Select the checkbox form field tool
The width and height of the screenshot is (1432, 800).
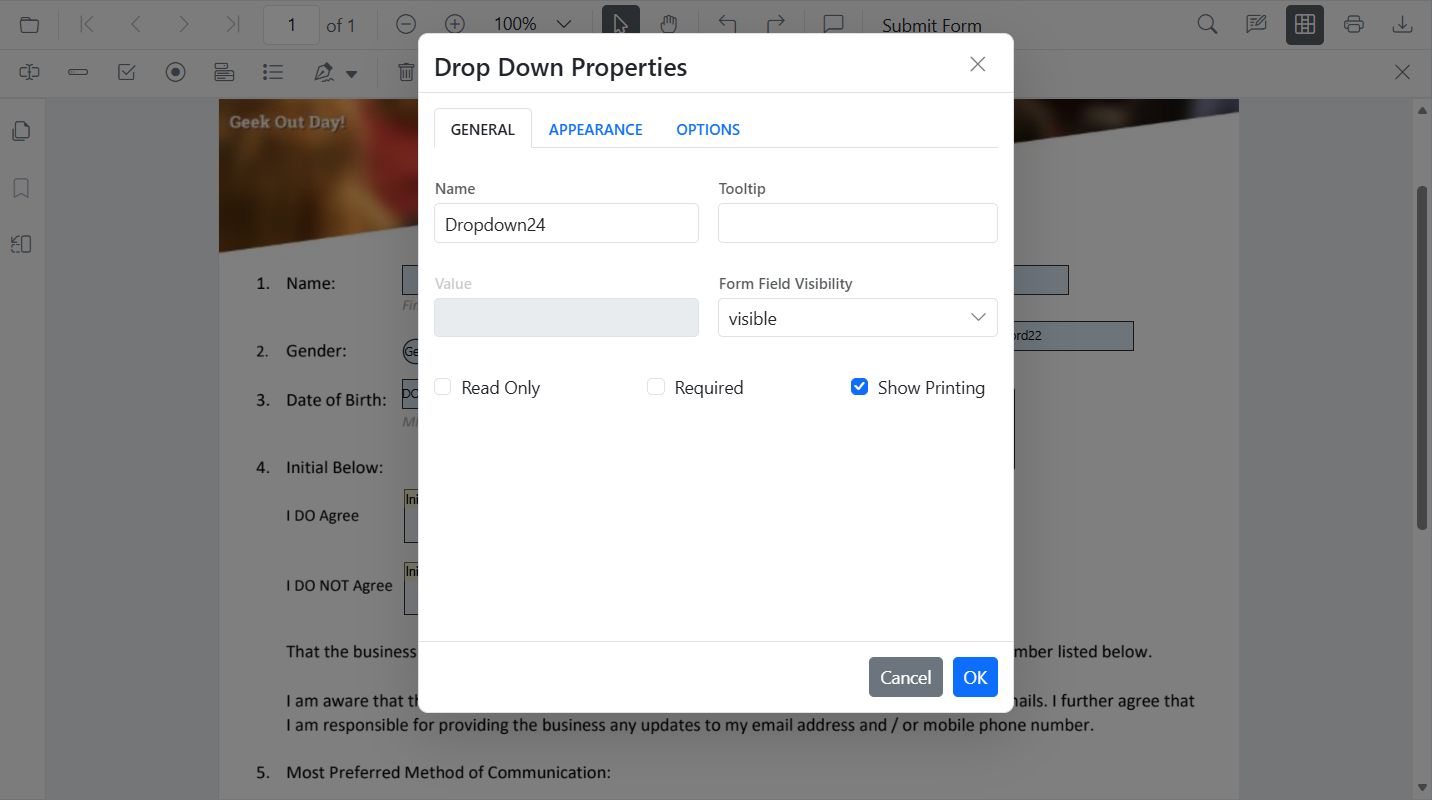click(126, 71)
